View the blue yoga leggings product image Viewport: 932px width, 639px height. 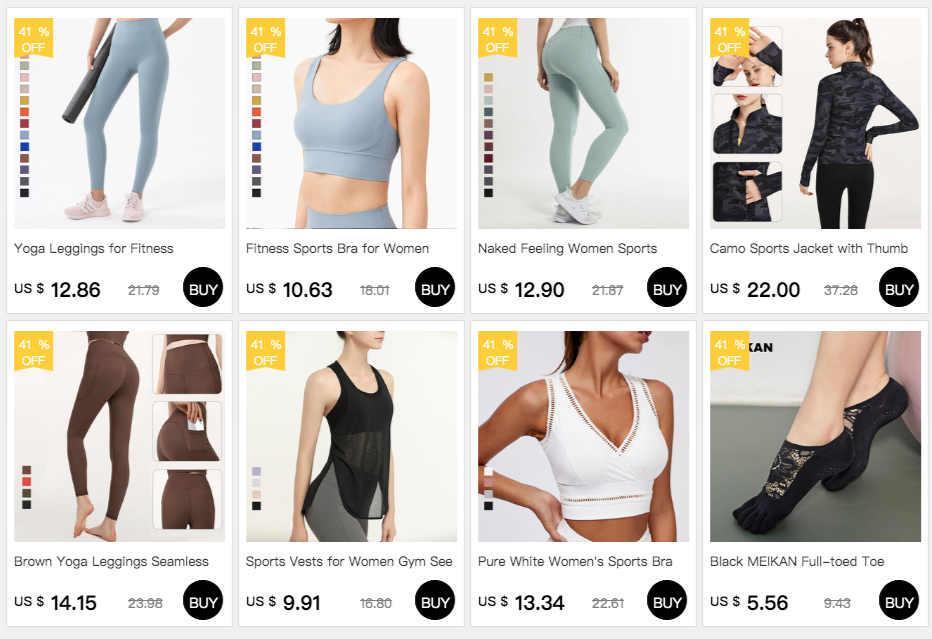pyautogui.click(x=119, y=123)
